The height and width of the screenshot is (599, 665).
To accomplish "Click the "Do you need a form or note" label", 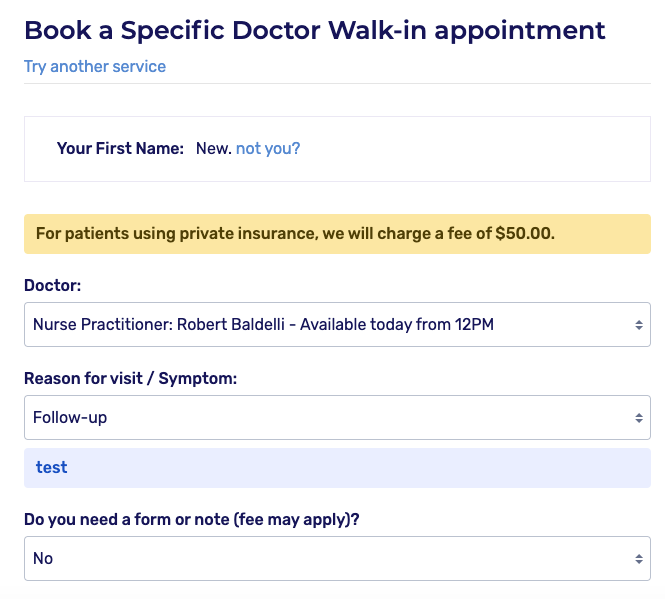I will [141, 520].
